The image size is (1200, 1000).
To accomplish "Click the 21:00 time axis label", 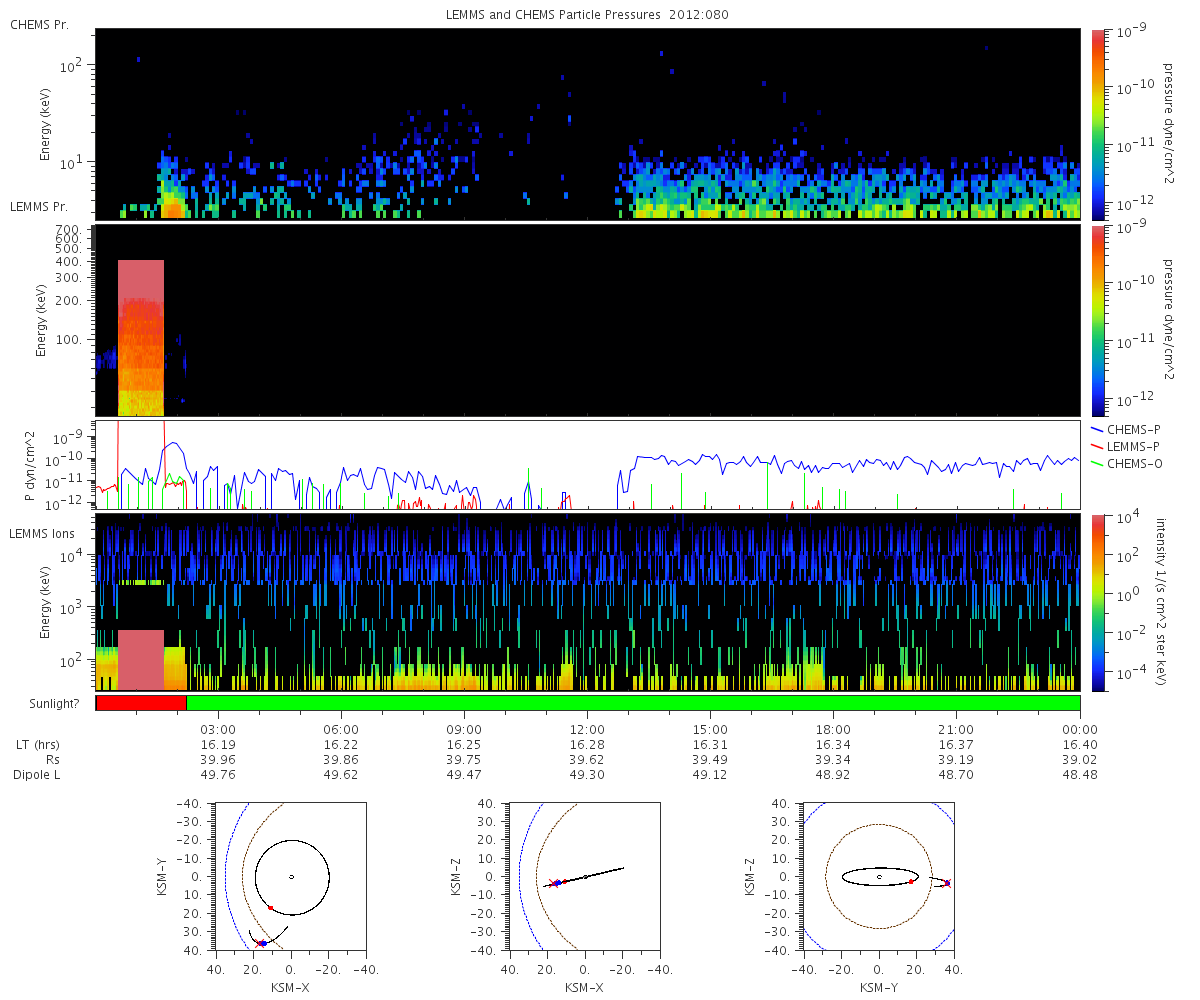I will (956, 729).
